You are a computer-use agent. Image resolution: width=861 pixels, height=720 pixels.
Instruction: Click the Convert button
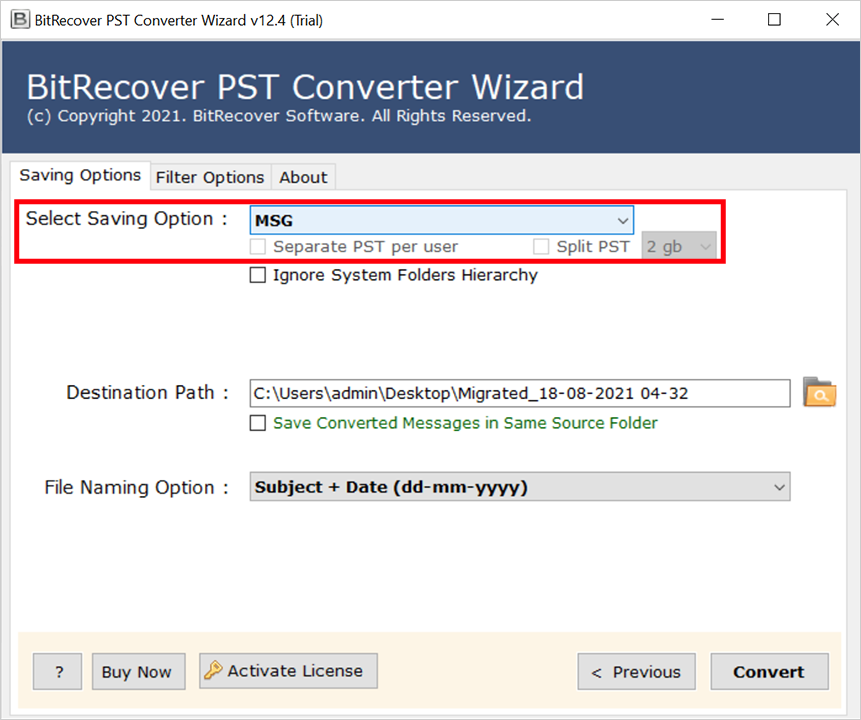point(769,672)
